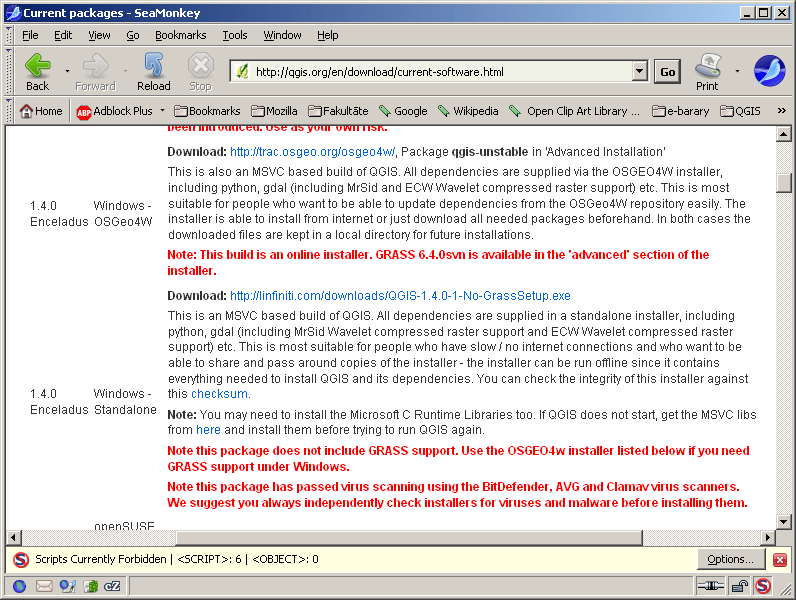Click the vertical scrollbar up arrow
The image size is (796, 600).
(784, 135)
